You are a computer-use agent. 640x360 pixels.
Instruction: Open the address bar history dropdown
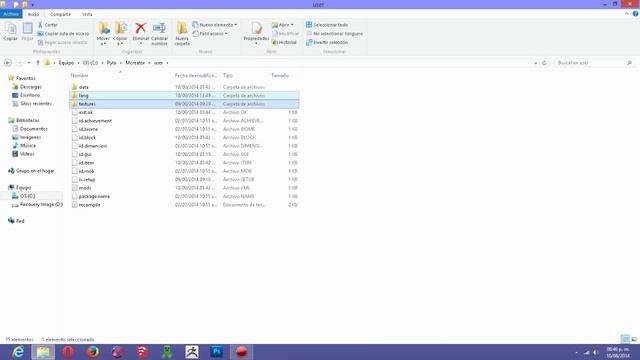tap(536, 63)
